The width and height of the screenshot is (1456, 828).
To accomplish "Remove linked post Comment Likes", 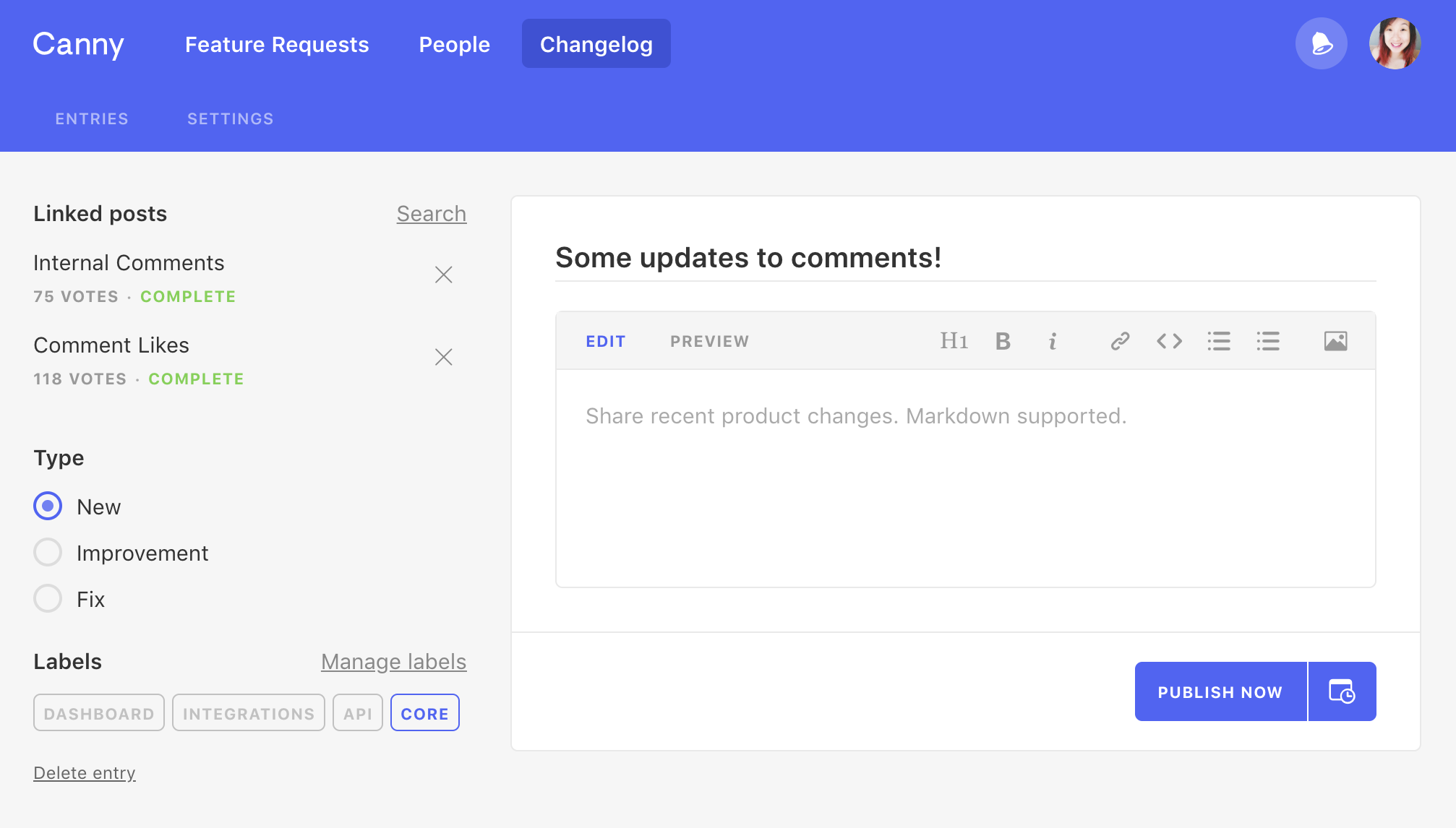I will pyautogui.click(x=443, y=357).
